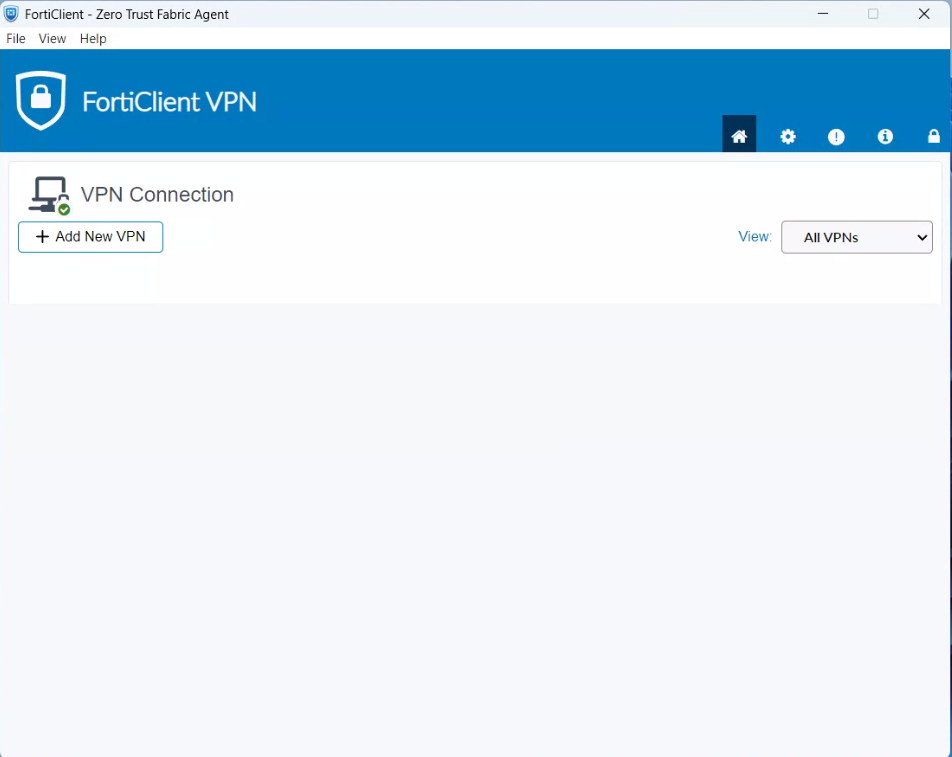Open the Help menu
Image resolution: width=952 pixels, height=757 pixels.
pos(93,39)
